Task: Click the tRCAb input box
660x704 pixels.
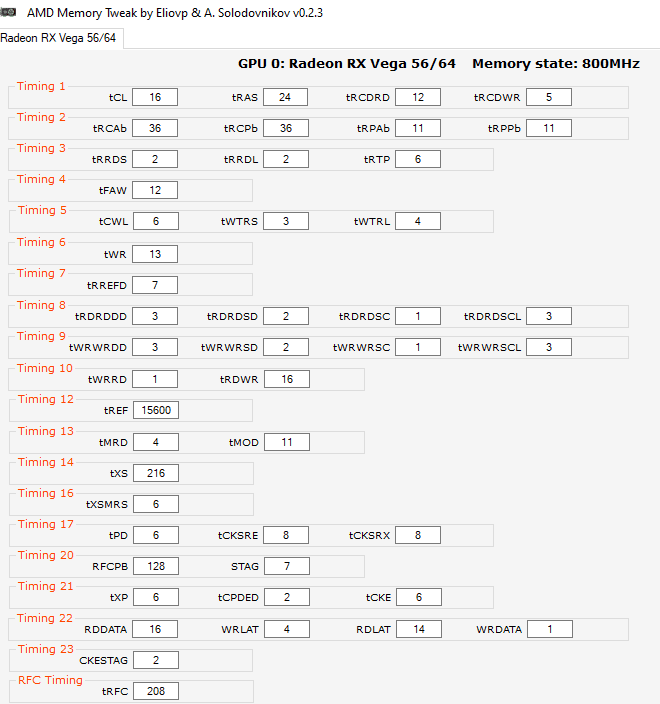Action: click(155, 128)
